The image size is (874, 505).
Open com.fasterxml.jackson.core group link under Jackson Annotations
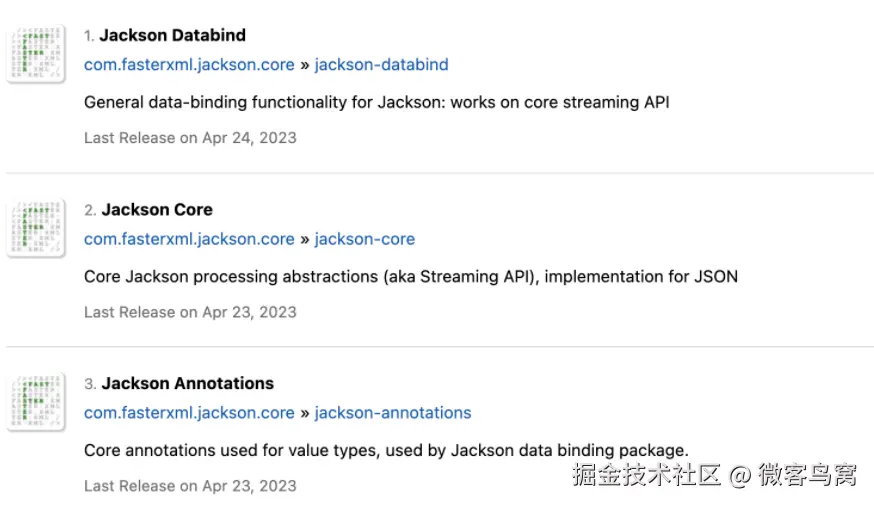pyautogui.click(x=189, y=413)
